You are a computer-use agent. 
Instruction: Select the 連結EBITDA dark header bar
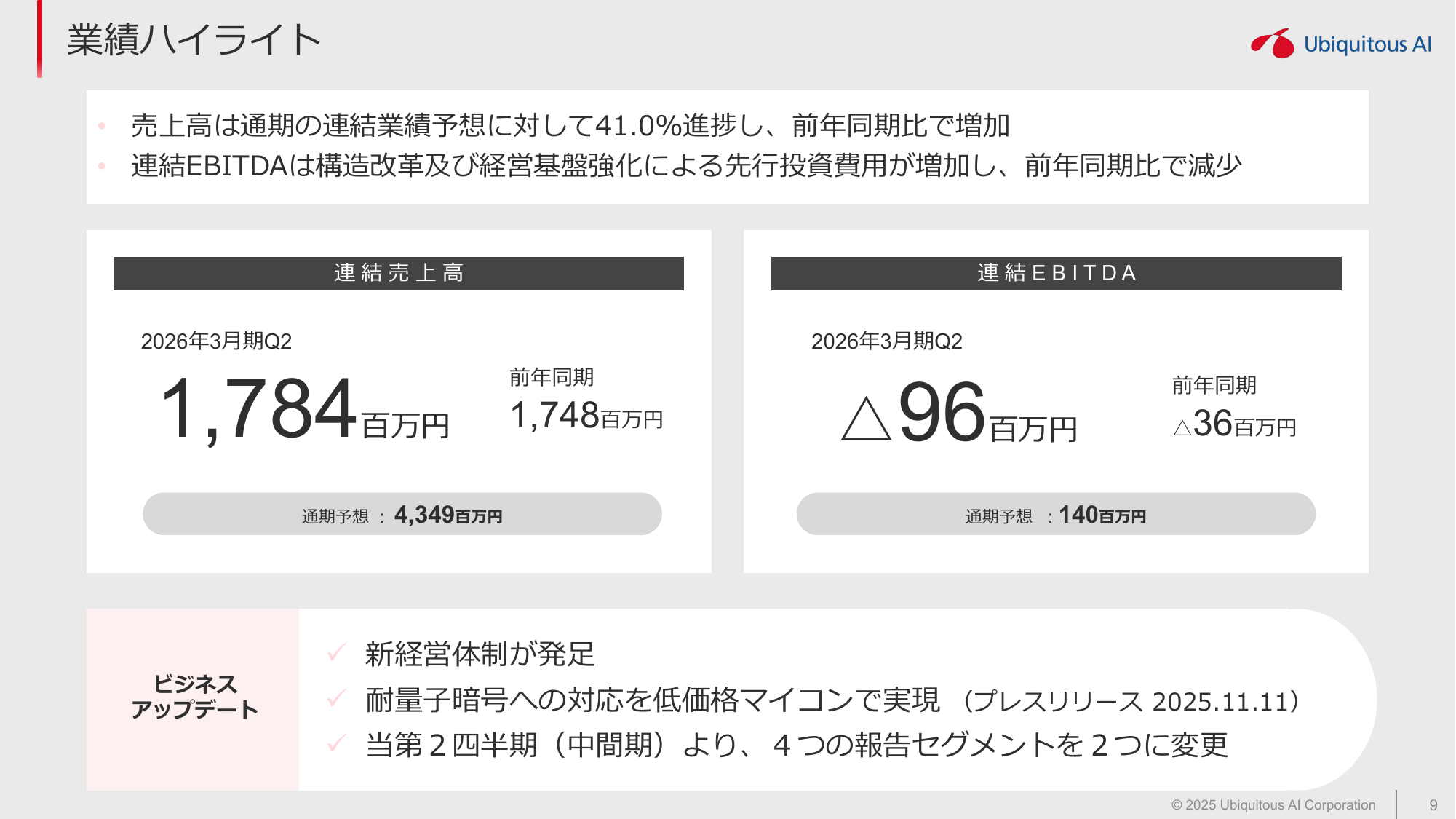1056,273
